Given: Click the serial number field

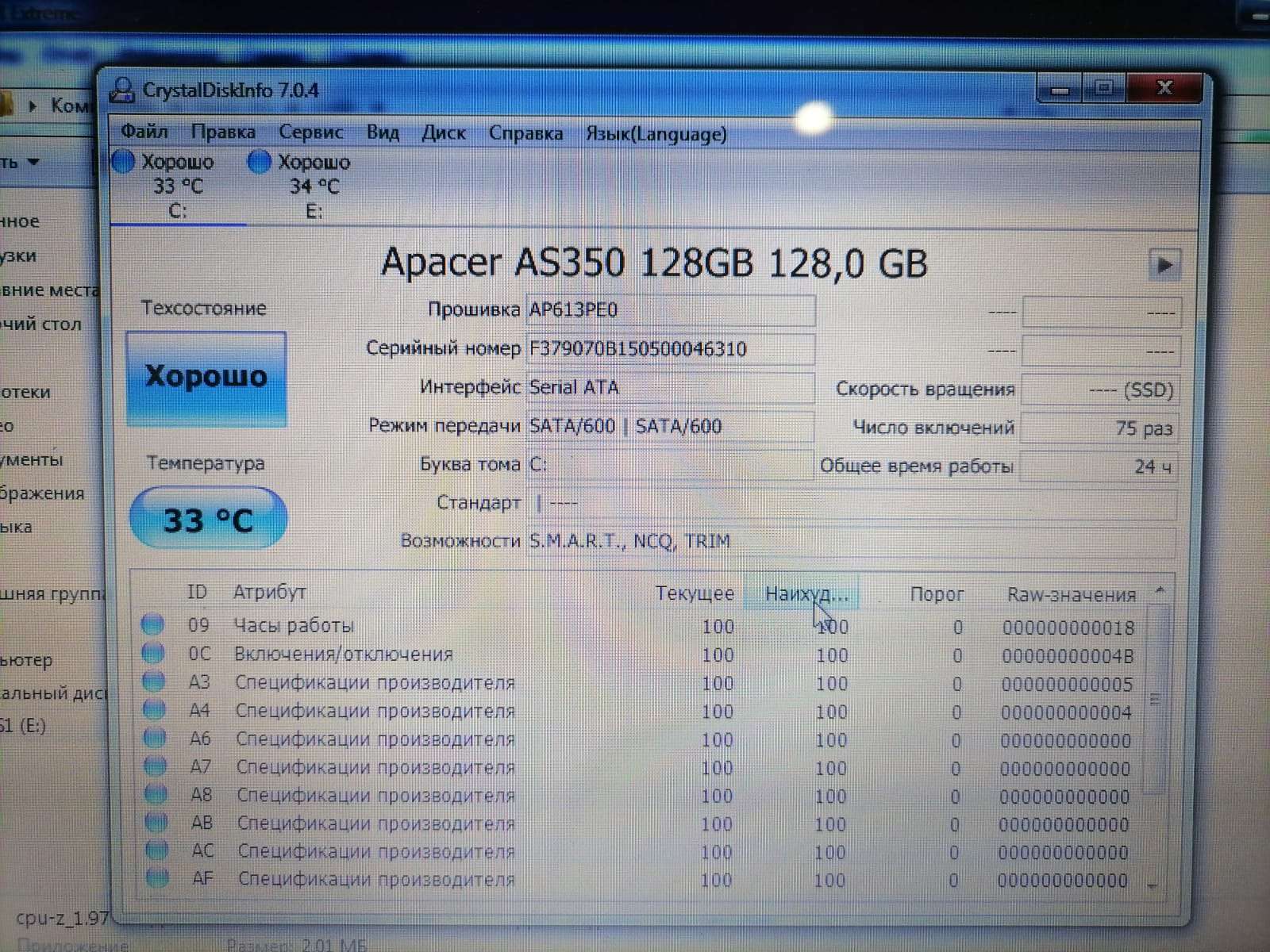Looking at the screenshot, I should point(670,349).
